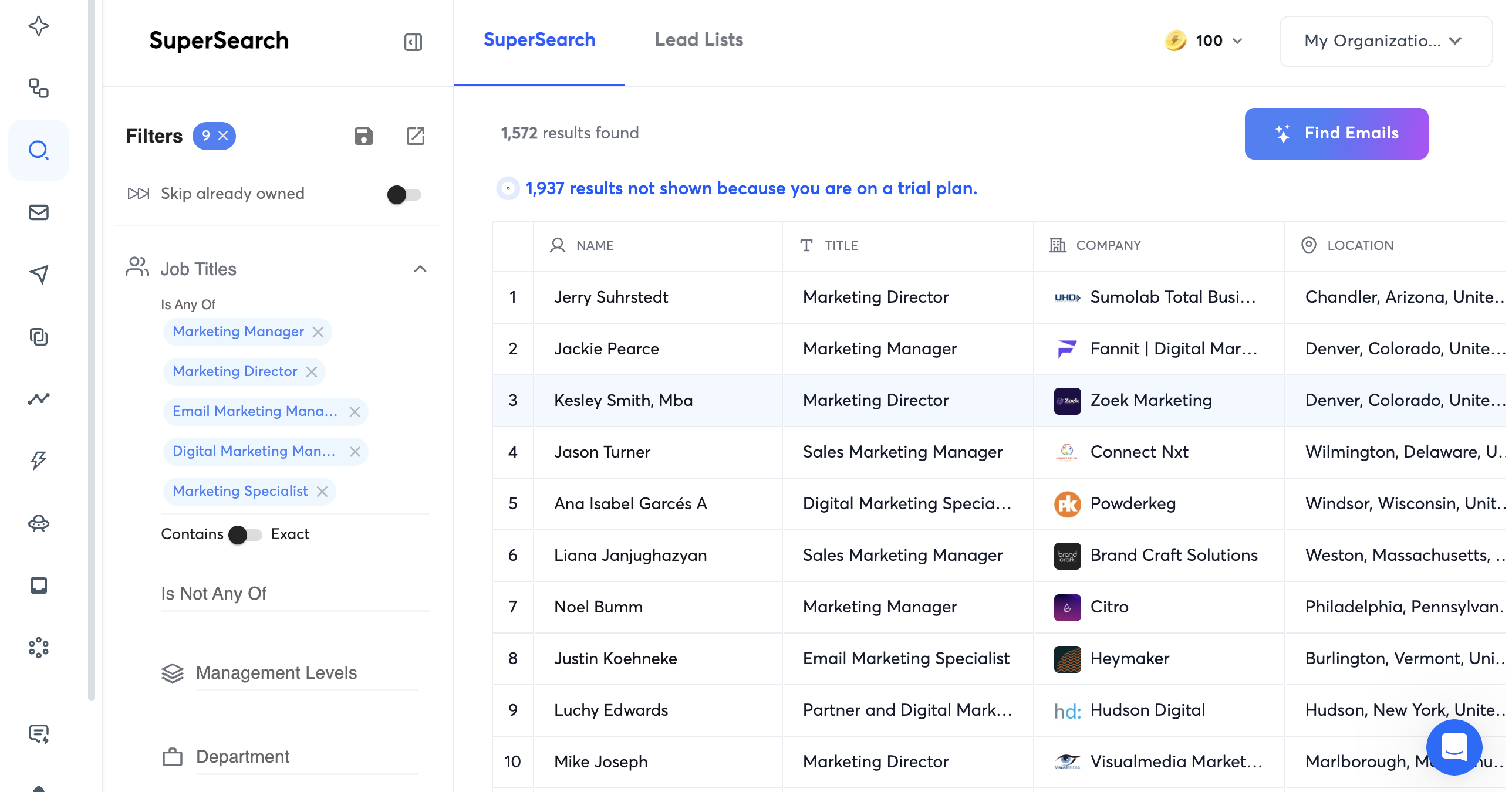Collapse the Job Titles filter section
The image size is (1512, 792).
(420, 269)
